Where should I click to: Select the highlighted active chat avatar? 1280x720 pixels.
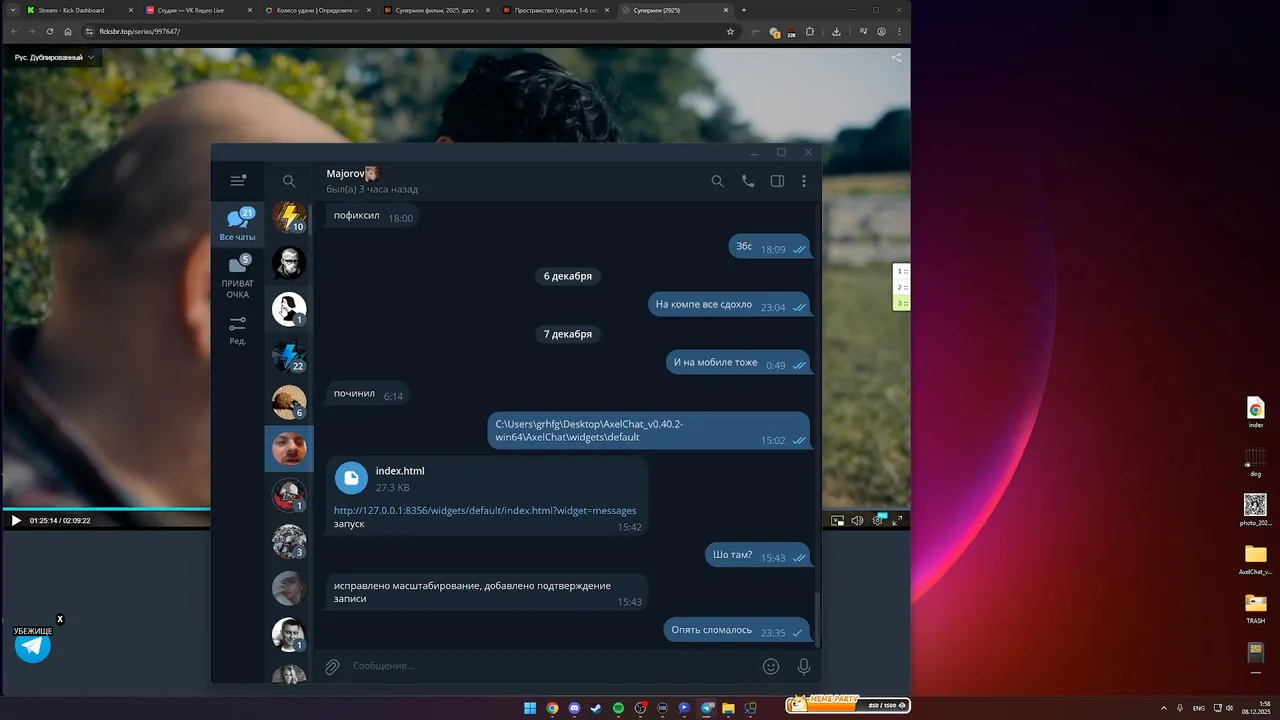(x=289, y=448)
